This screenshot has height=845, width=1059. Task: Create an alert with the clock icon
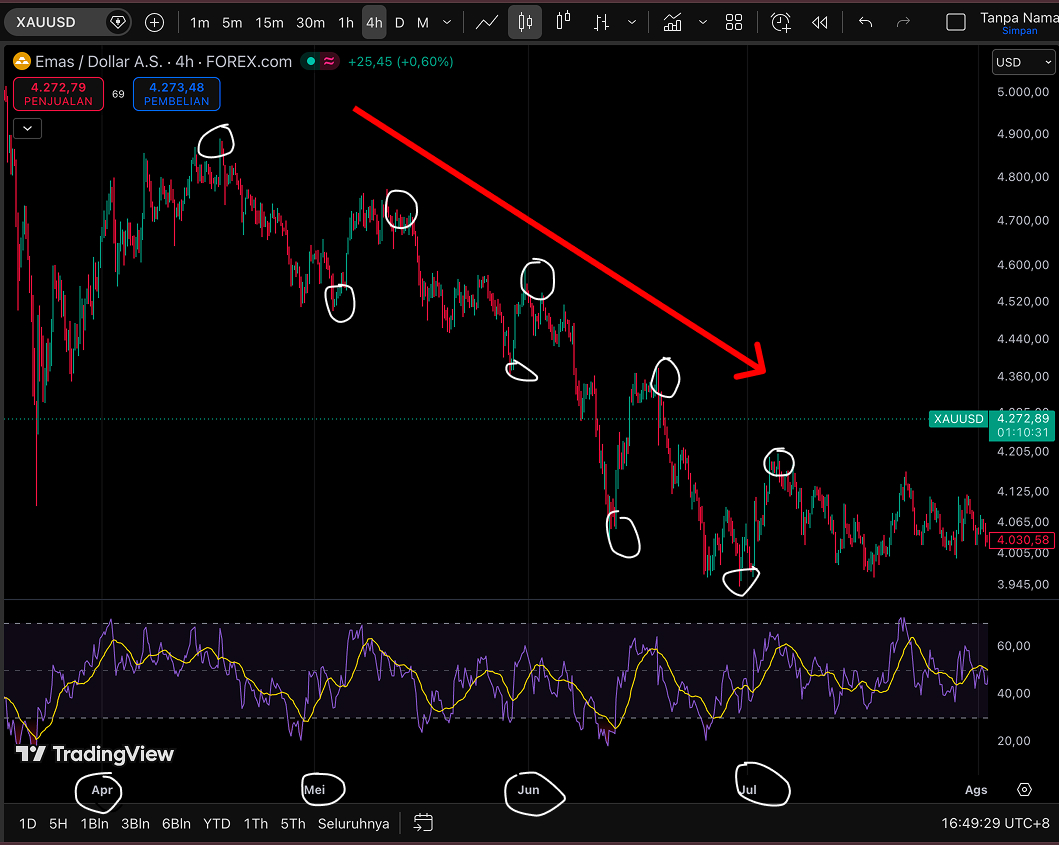tap(781, 22)
